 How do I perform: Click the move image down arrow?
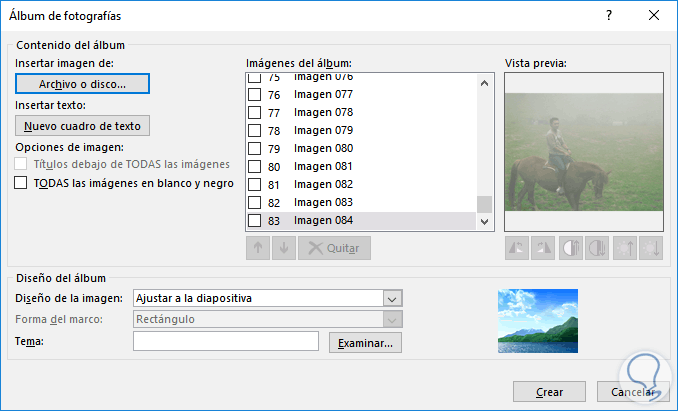(x=283, y=248)
